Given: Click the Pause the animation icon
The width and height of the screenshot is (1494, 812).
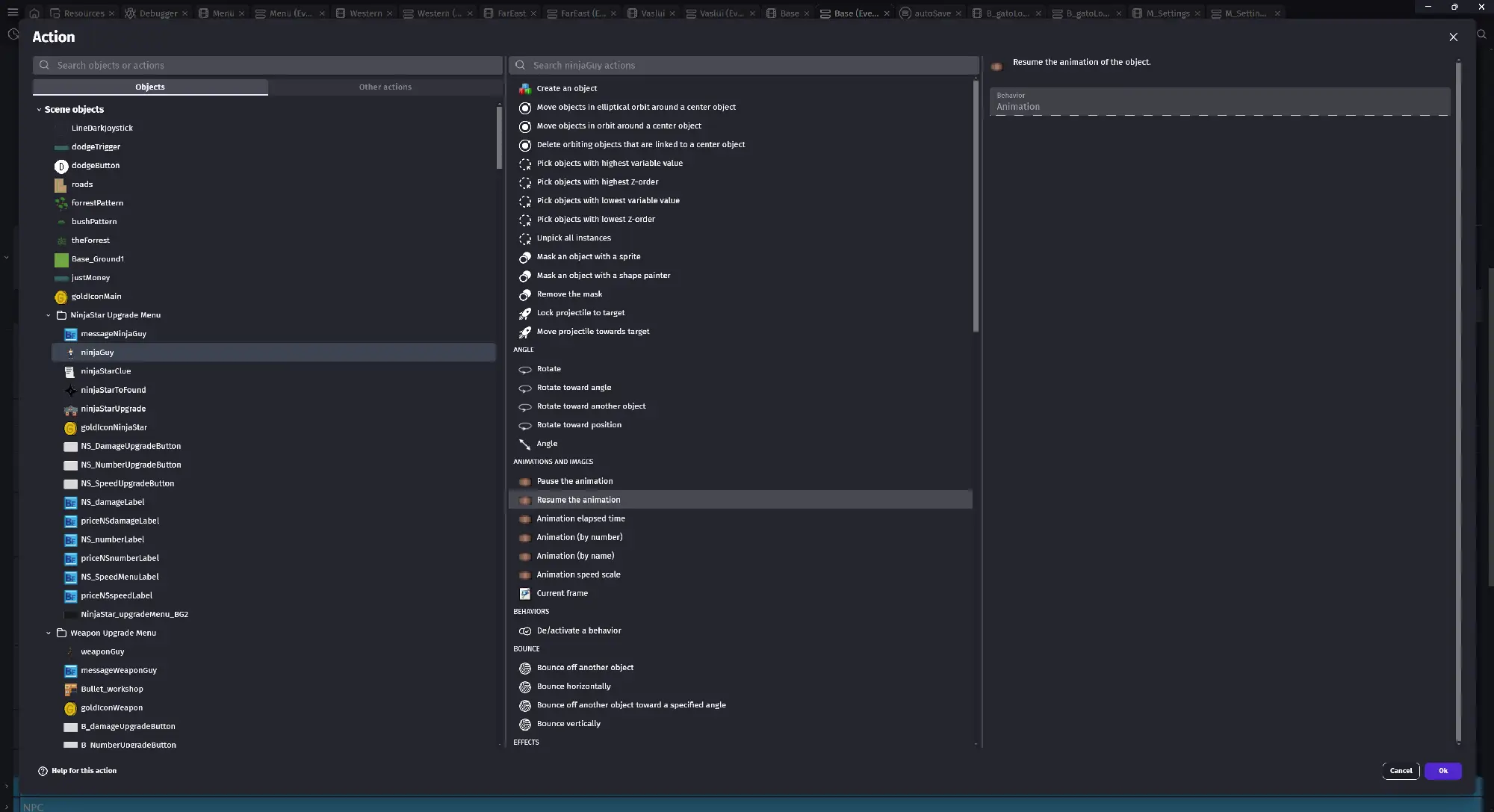Looking at the screenshot, I should (x=525, y=482).
